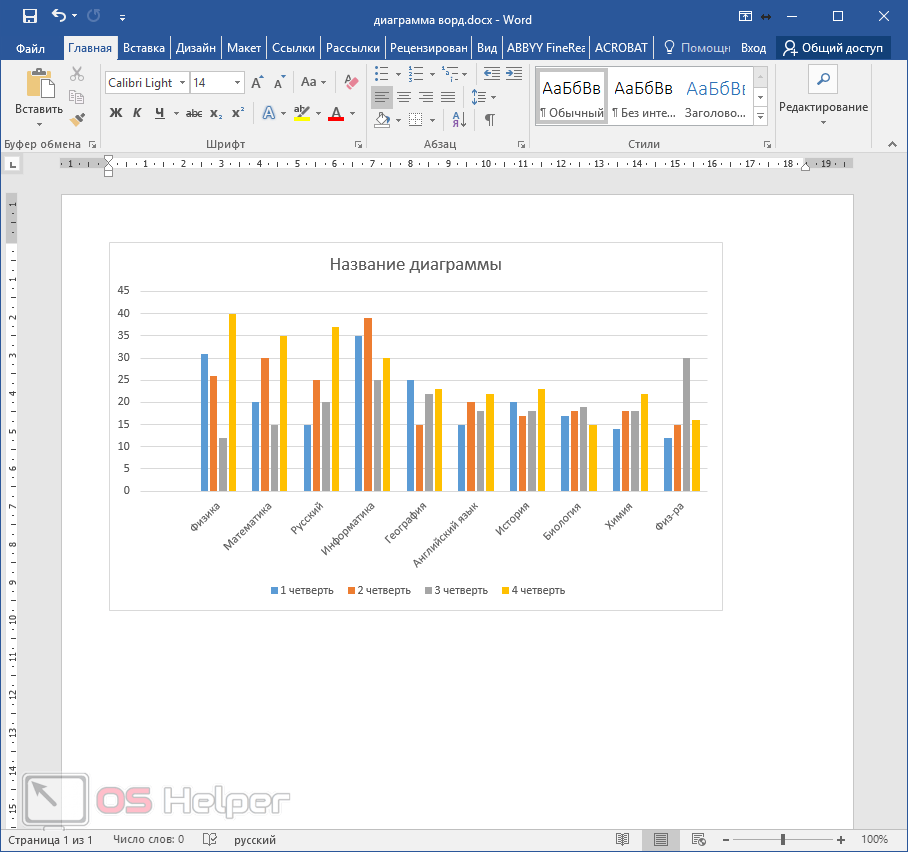Viewport: 908px width, 852px height.
Task: Expand the font size dropdown
Action: coord(238,83)
